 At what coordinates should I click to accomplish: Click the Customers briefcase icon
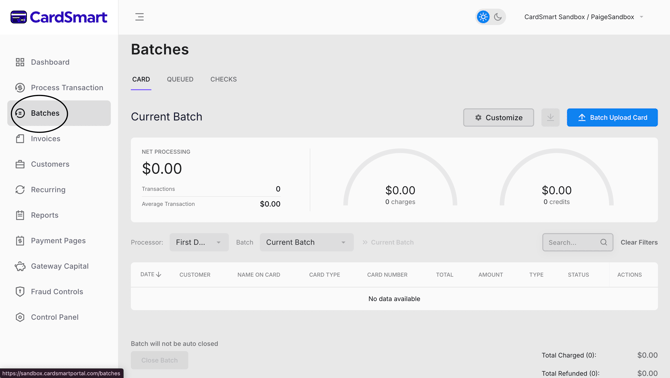click(20, 164)
